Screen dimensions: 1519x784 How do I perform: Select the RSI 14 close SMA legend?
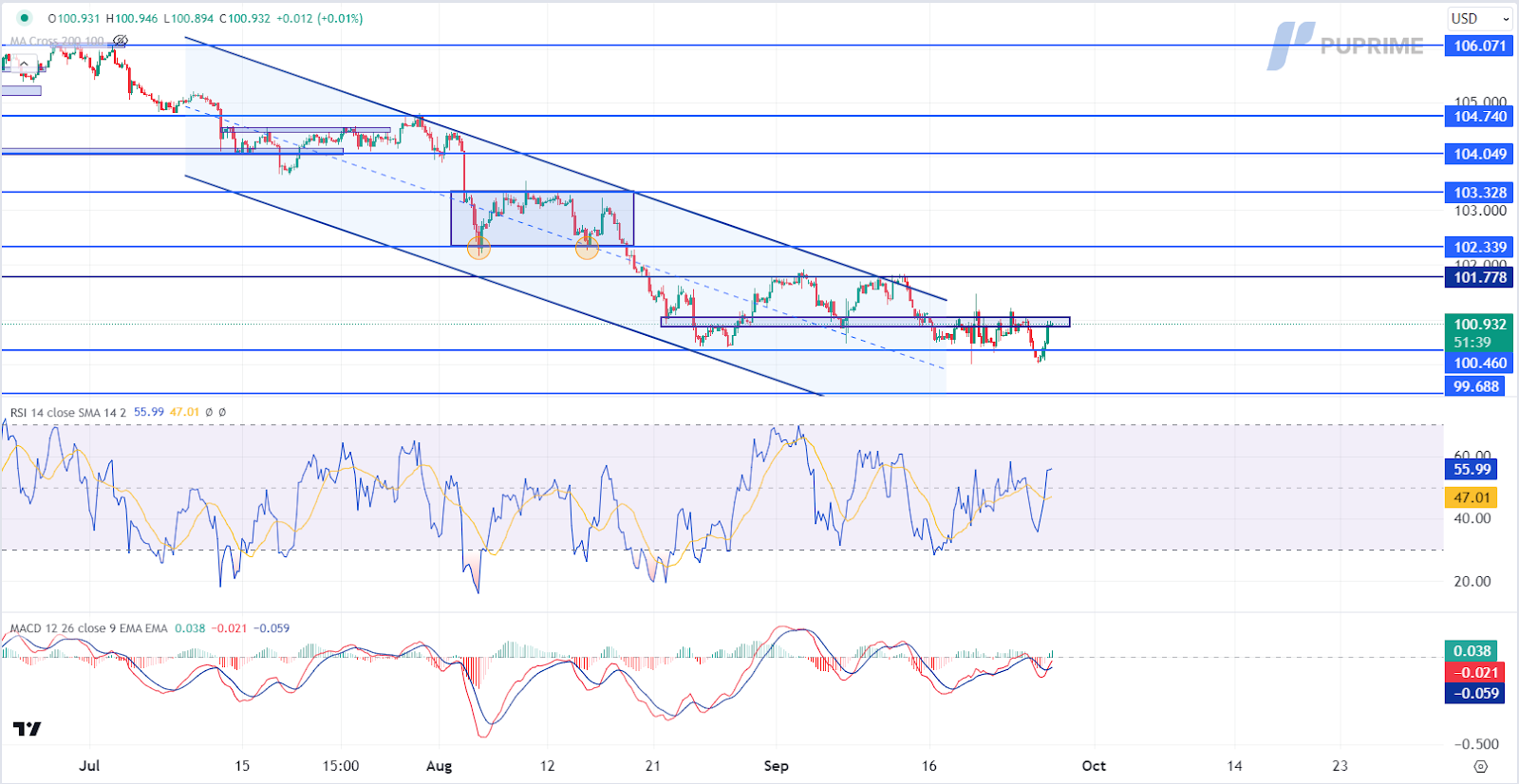[68, 412]
